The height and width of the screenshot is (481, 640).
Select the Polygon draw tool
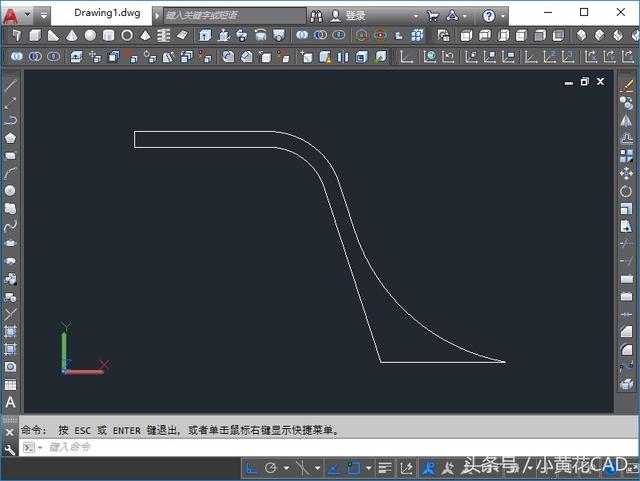coord(10,137)
